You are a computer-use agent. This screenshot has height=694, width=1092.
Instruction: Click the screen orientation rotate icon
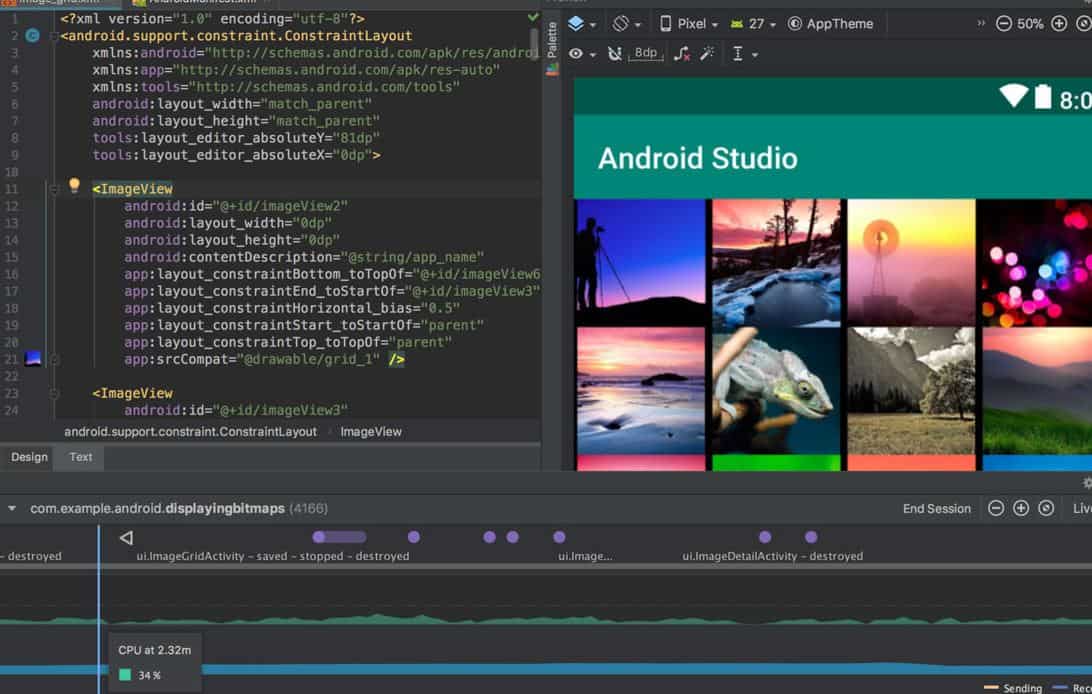pos(620,24)
